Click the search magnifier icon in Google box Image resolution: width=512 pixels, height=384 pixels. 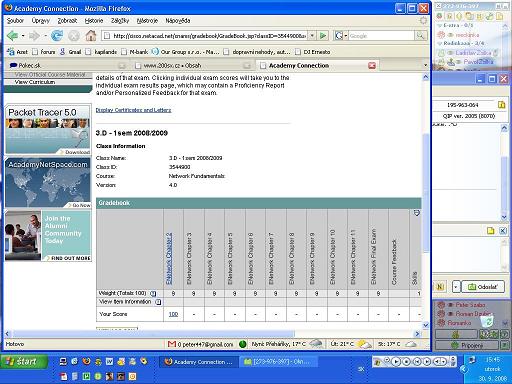(420, 35)
